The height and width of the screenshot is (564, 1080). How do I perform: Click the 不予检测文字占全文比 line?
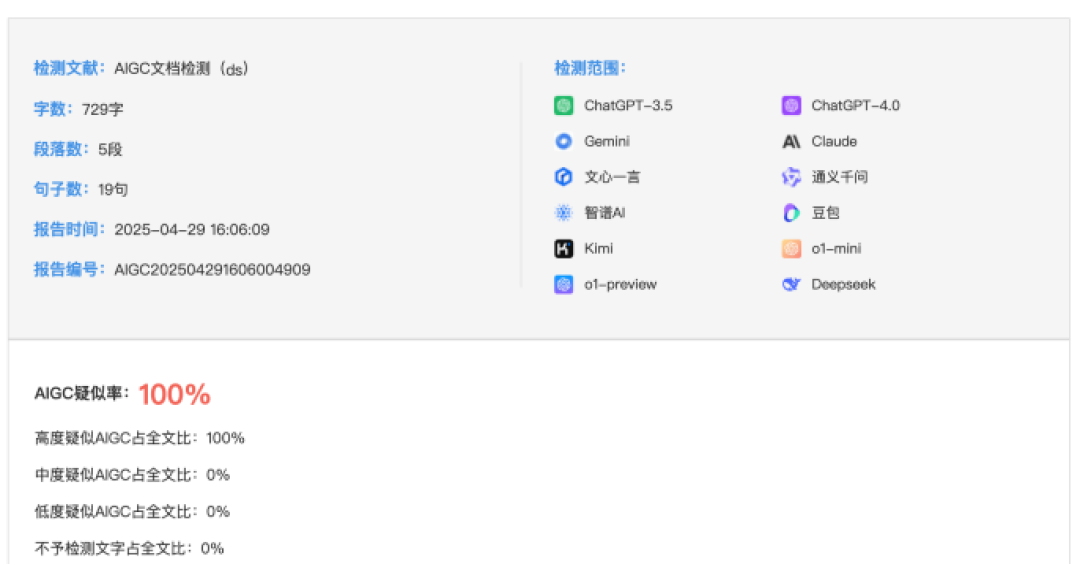click(129, 548)
